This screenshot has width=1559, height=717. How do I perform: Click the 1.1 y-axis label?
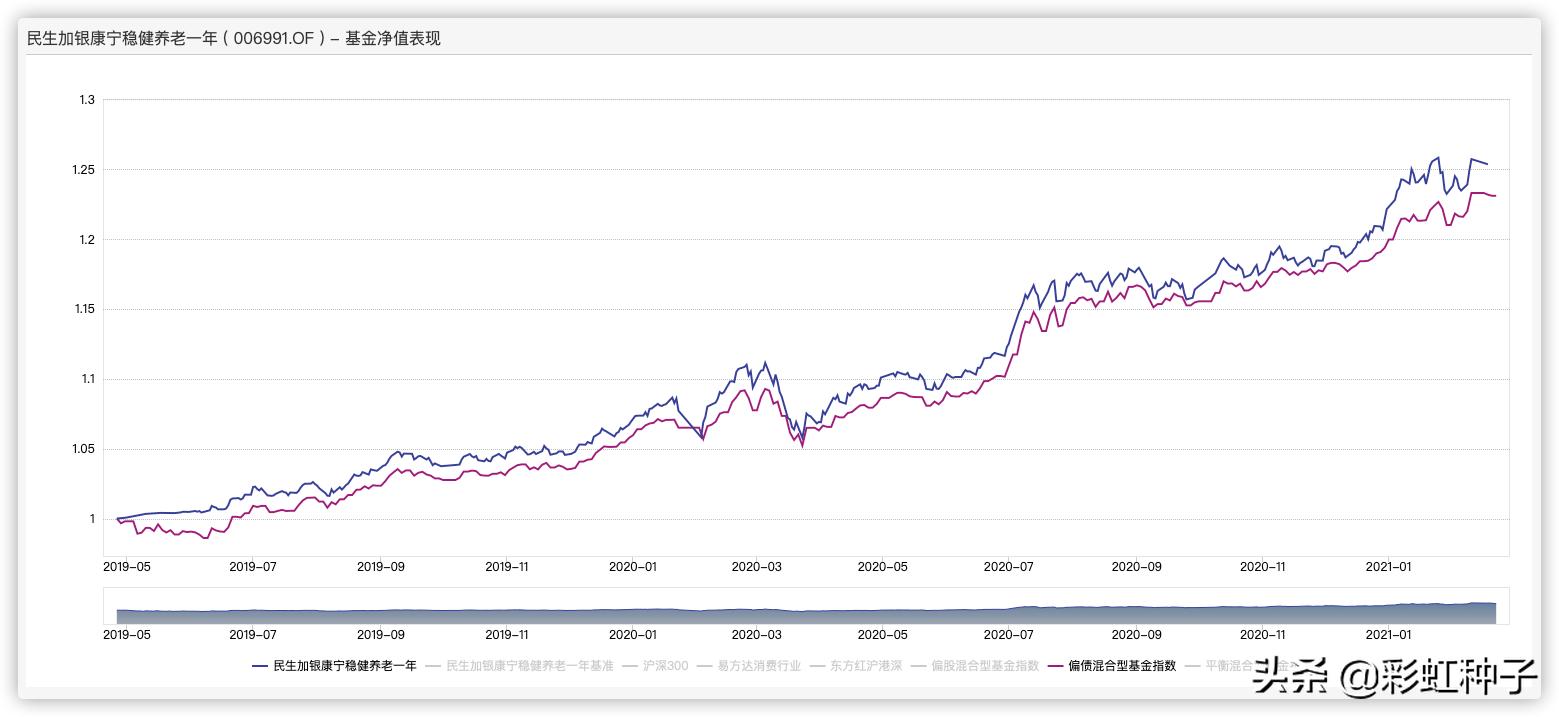tap(86, 379)
